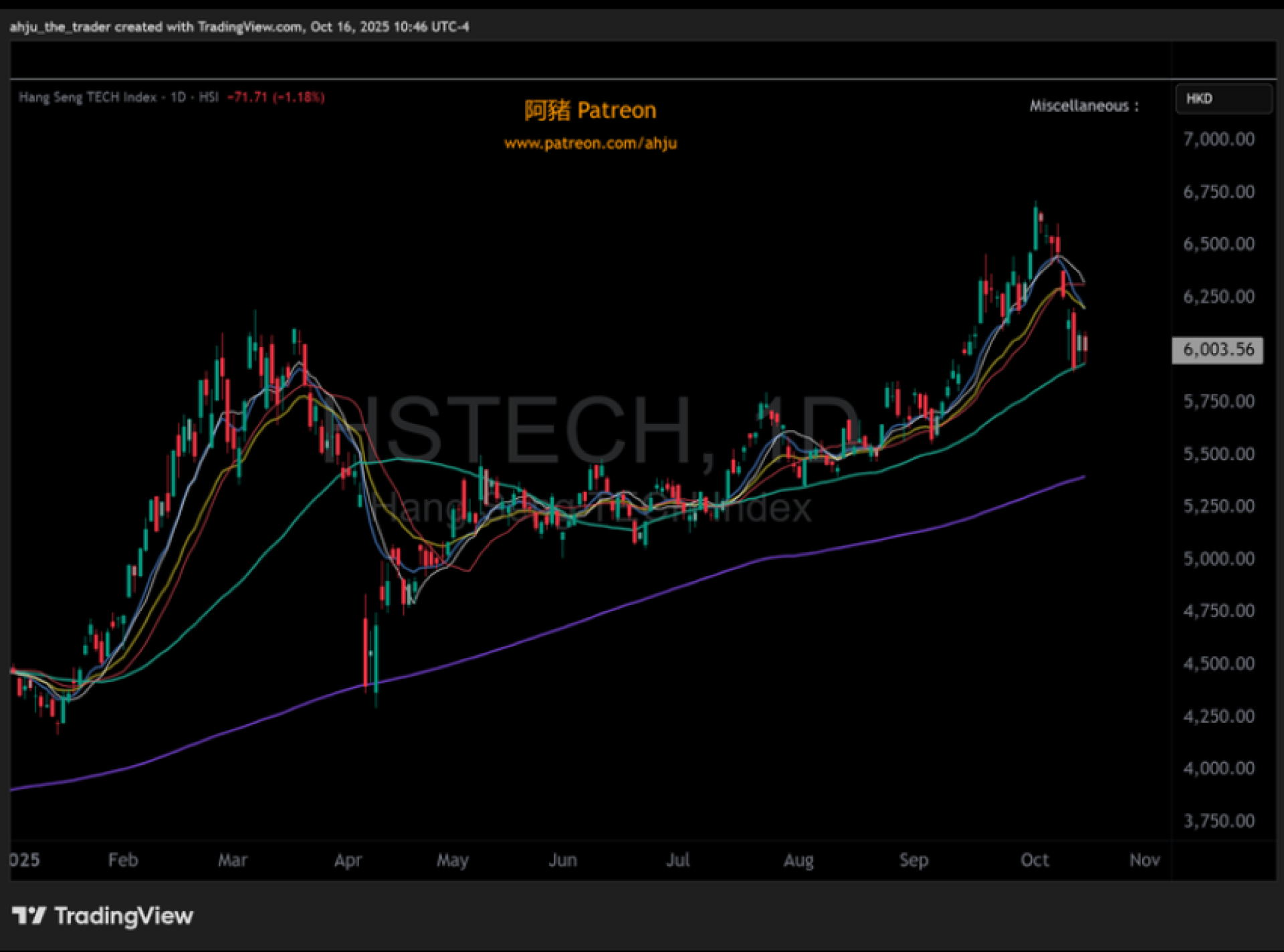This screenshot has height=952, width=1284.
Task: Click the Nov label on time axis
Action: [1144, 860]
